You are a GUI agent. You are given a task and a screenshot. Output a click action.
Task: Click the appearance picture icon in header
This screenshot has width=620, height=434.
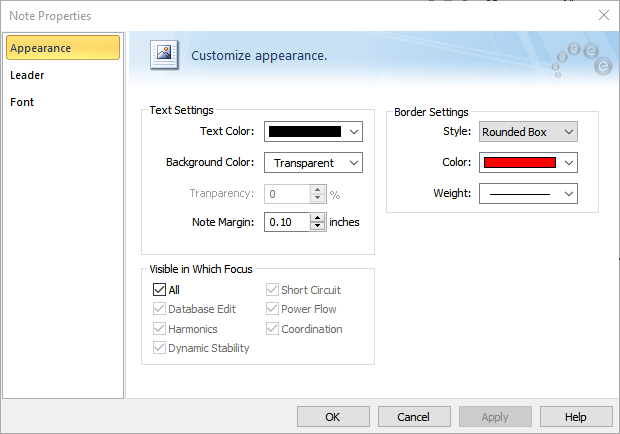click(x=164, y=55)
